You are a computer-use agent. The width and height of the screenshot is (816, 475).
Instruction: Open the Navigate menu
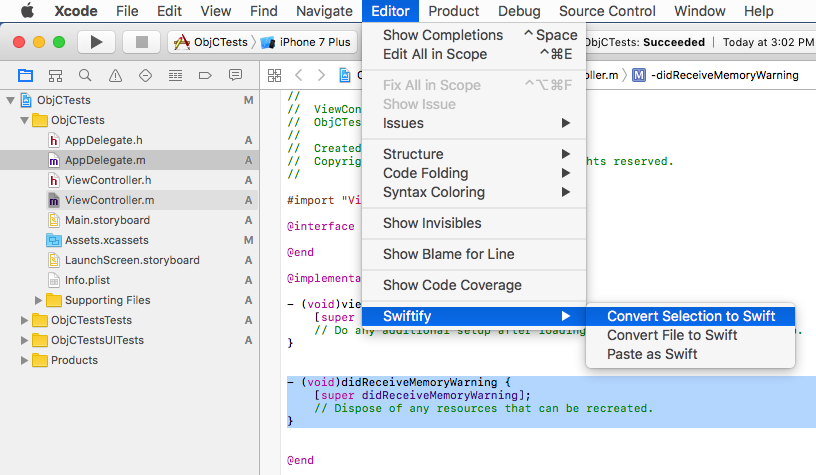click(324, 11)
